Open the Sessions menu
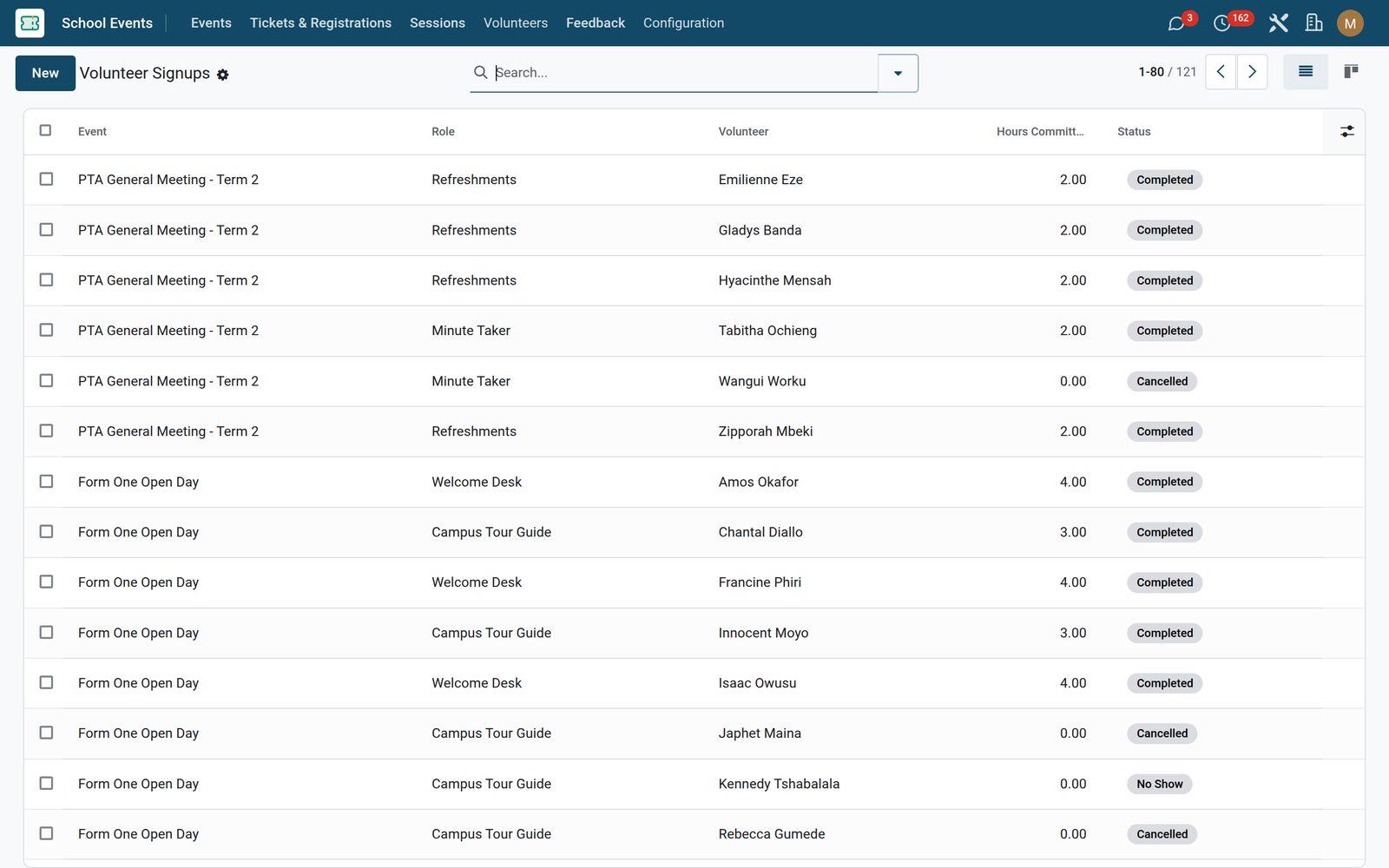 point(438,23)
